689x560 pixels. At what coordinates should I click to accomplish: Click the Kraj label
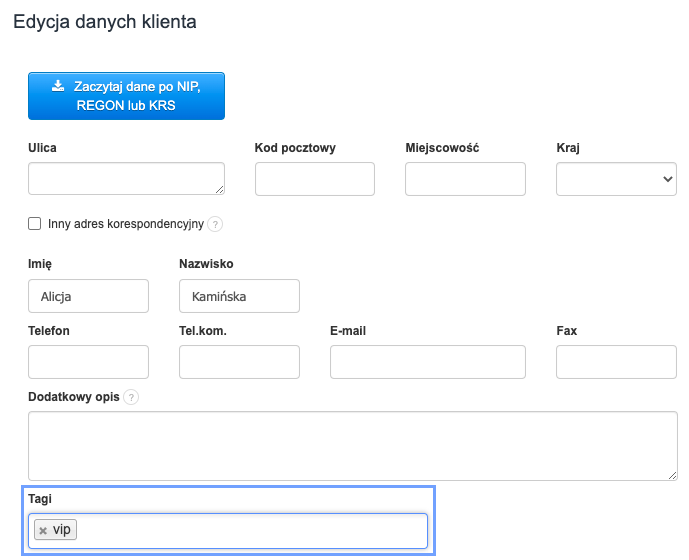[x=568, y=148]
